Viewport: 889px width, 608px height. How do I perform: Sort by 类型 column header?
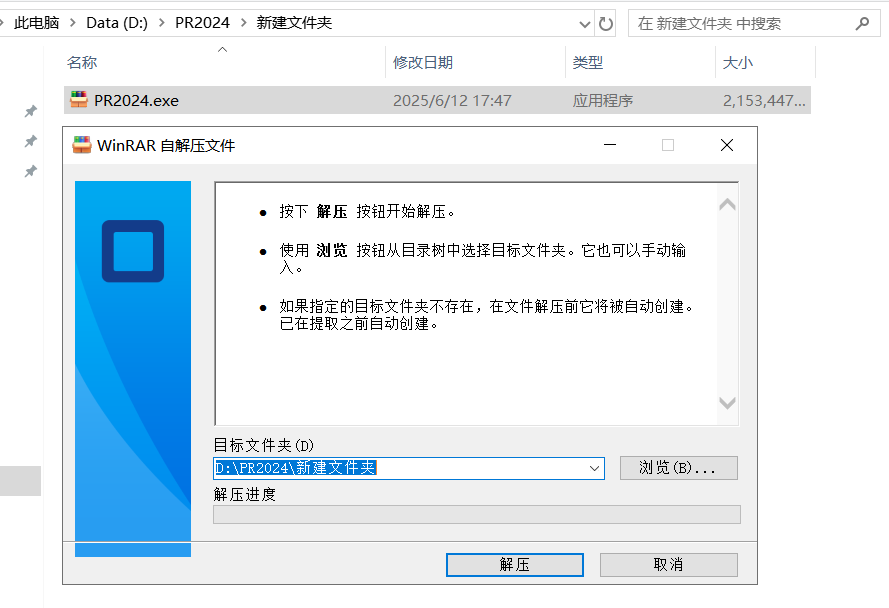(x=587, y=62)
